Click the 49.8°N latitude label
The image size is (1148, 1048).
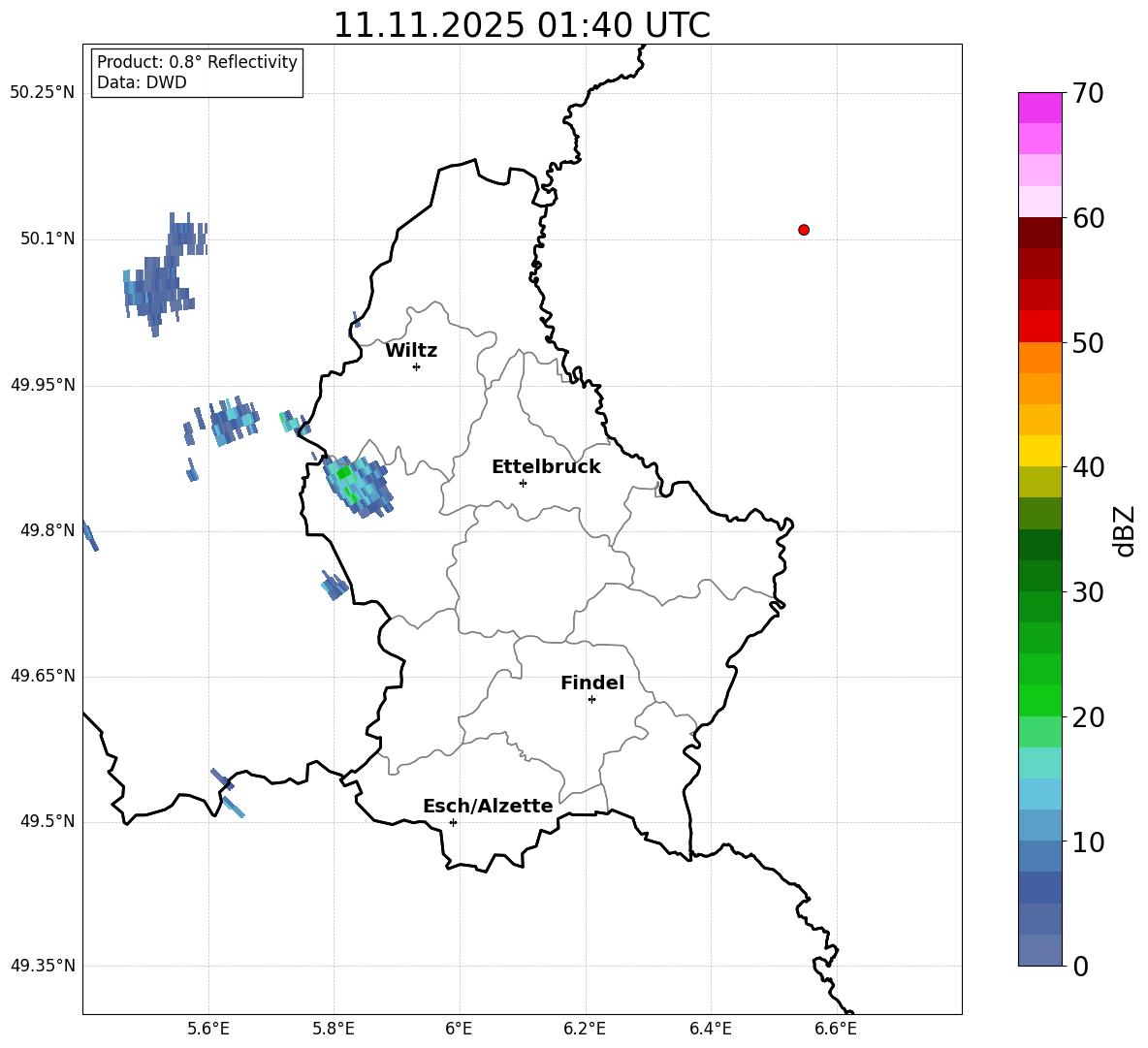point(47,530)
